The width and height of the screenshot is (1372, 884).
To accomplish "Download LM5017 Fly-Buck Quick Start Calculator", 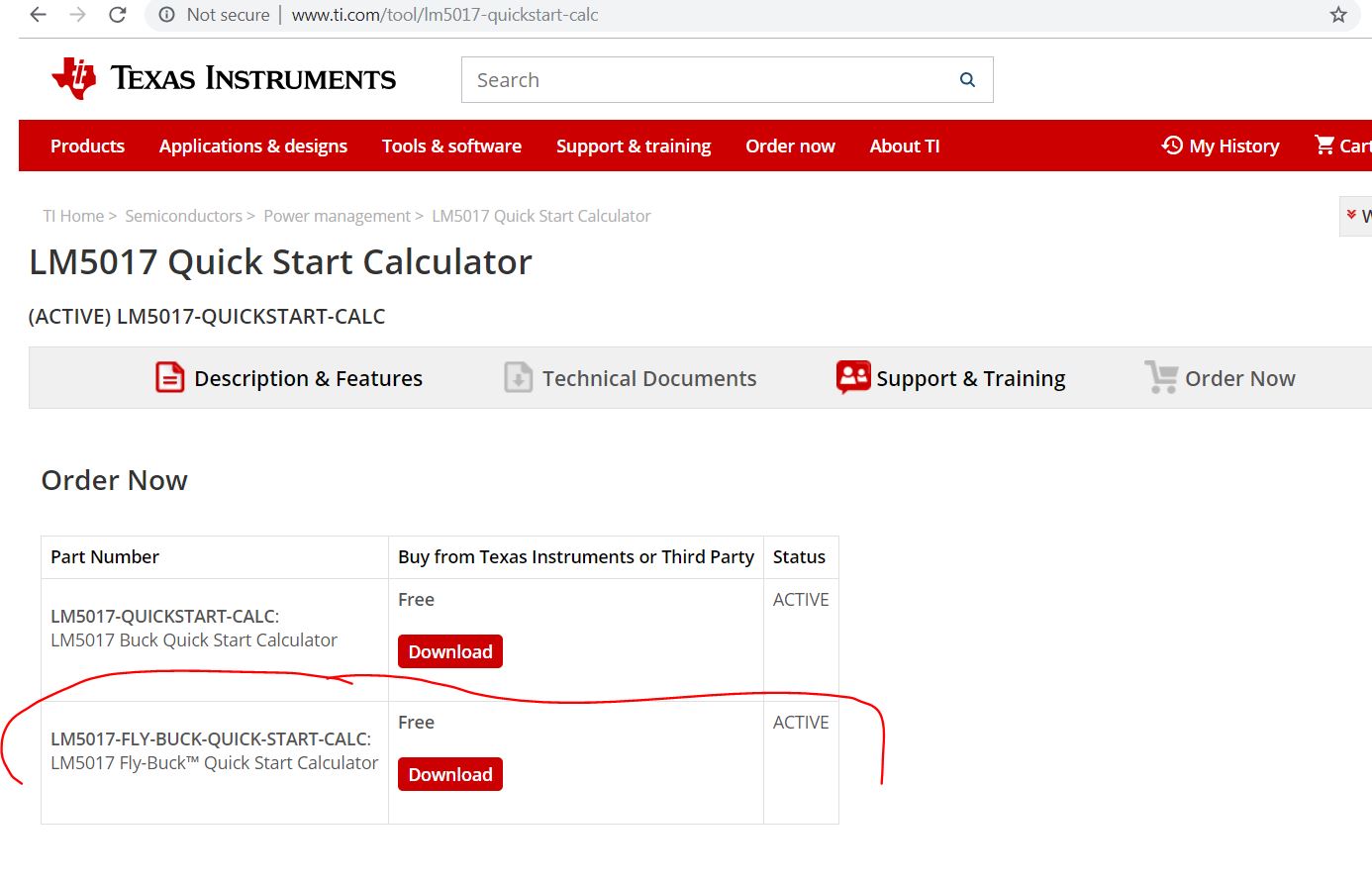I will coord(450,774).
